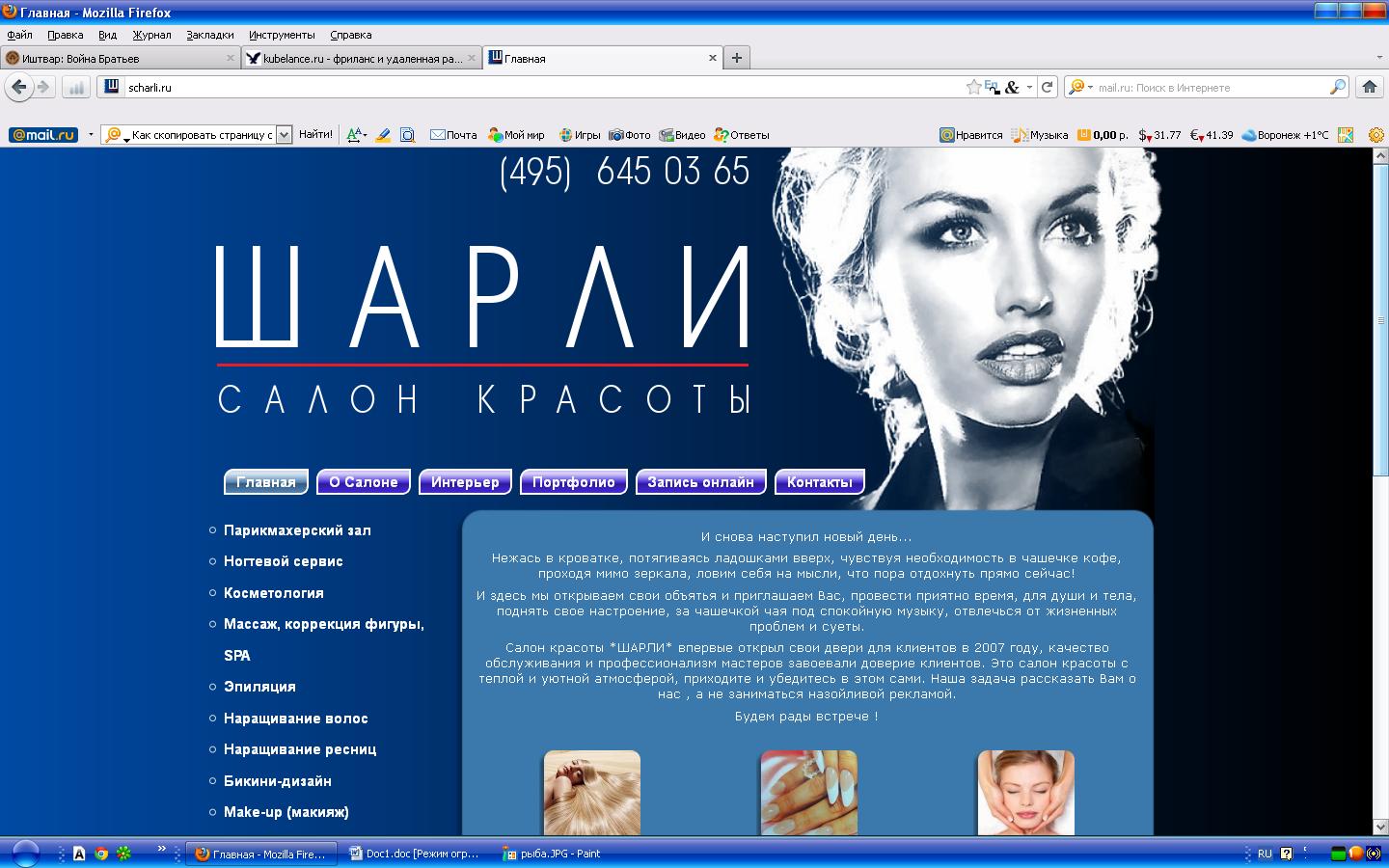Open Фото from the mail.ru toolbar
Viewport: 1389px width, 868px height.
(629, 135)
